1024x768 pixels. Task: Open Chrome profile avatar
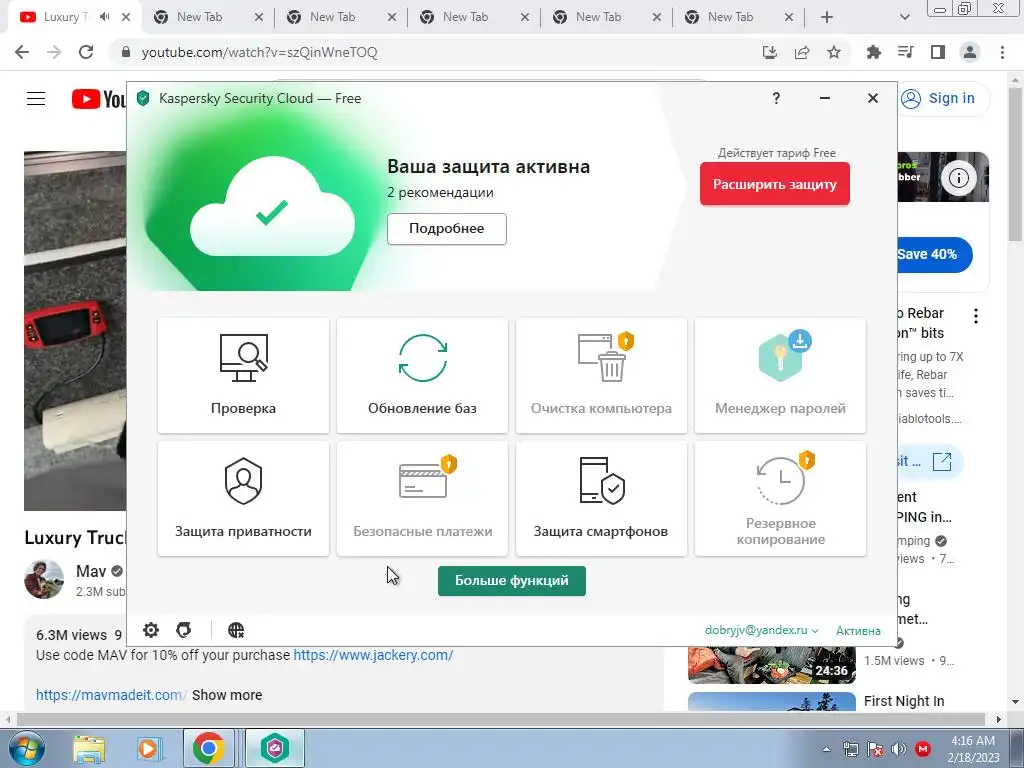[x=970, y=52]
